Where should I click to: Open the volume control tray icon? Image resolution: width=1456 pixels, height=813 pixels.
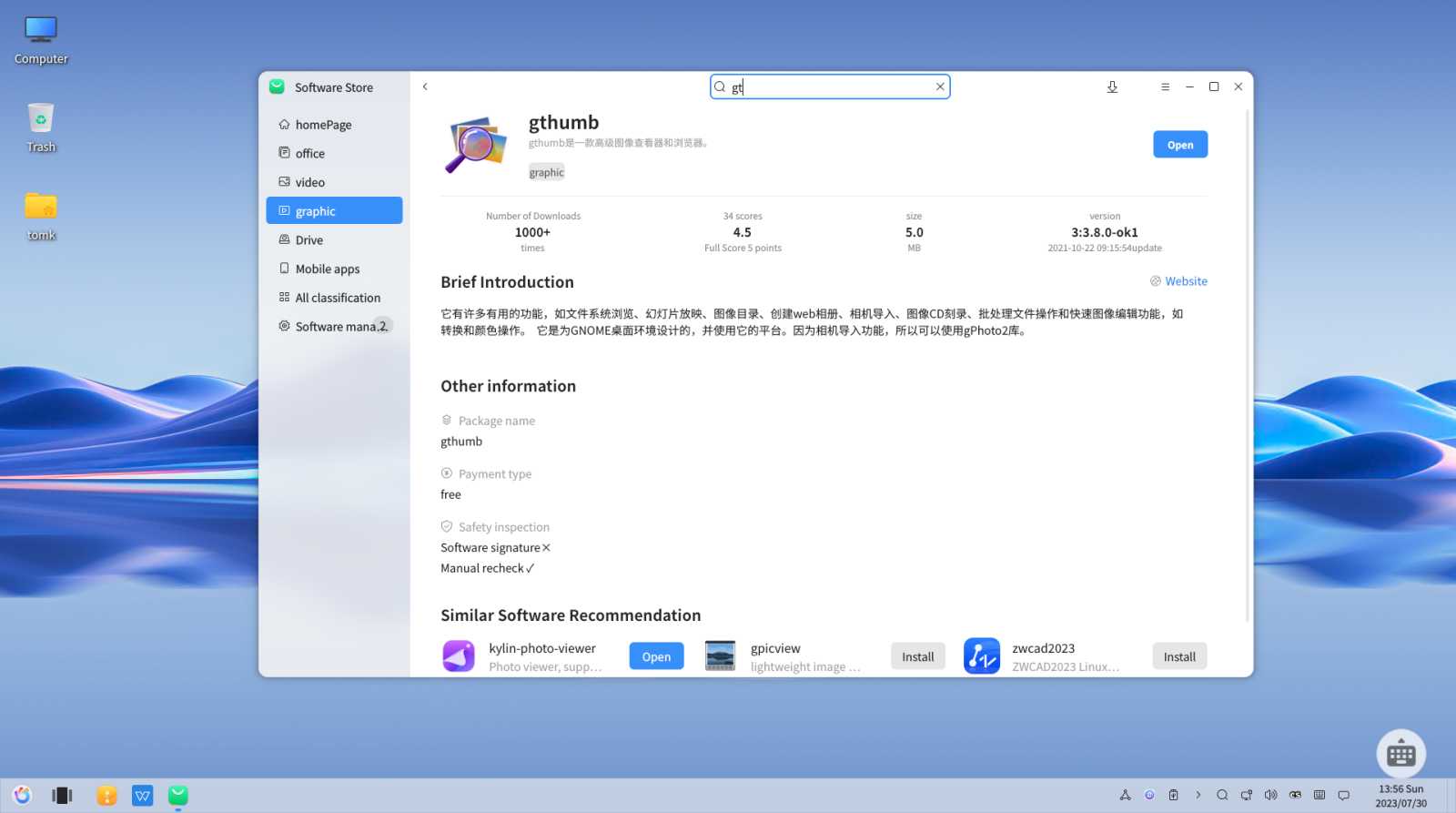[x=1270, y=795]
